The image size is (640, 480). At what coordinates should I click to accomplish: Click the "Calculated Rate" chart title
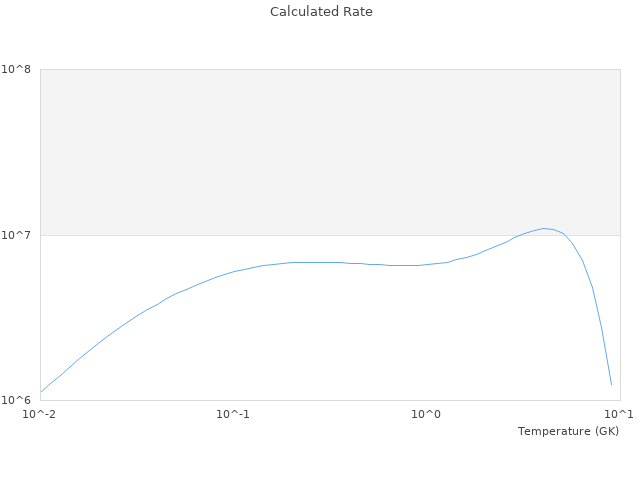(321, 12)
